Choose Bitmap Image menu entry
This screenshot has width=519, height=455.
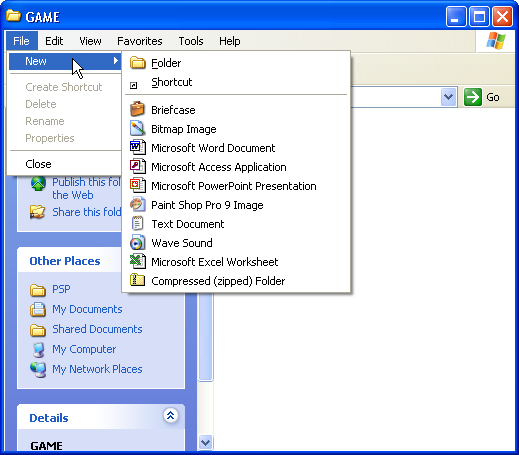[x=236, y=129]
